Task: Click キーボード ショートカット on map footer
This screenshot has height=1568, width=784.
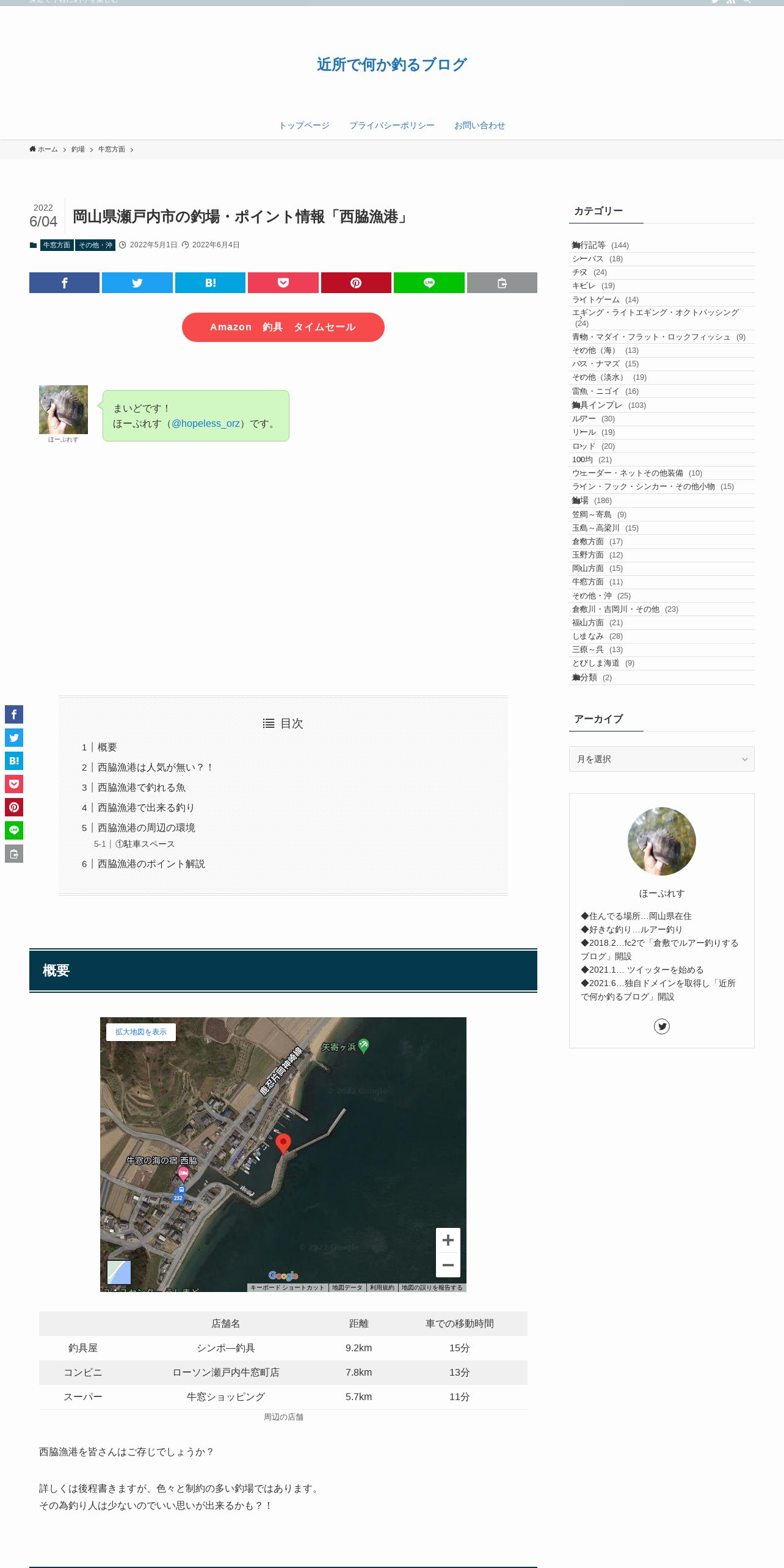Action: point(287,1288)
